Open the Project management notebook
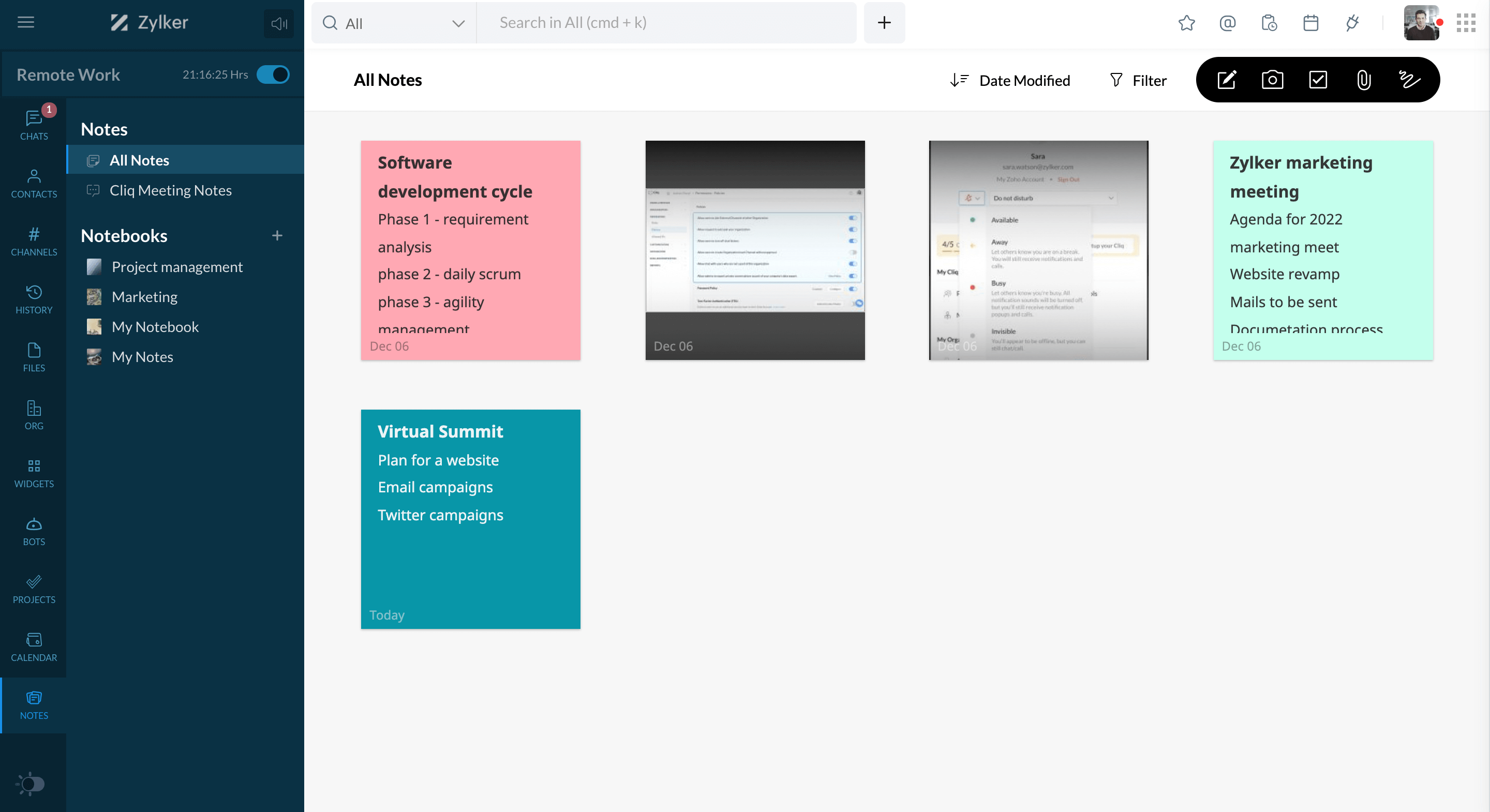Viewport: 1490px width, 812px height. pos(177,267)
